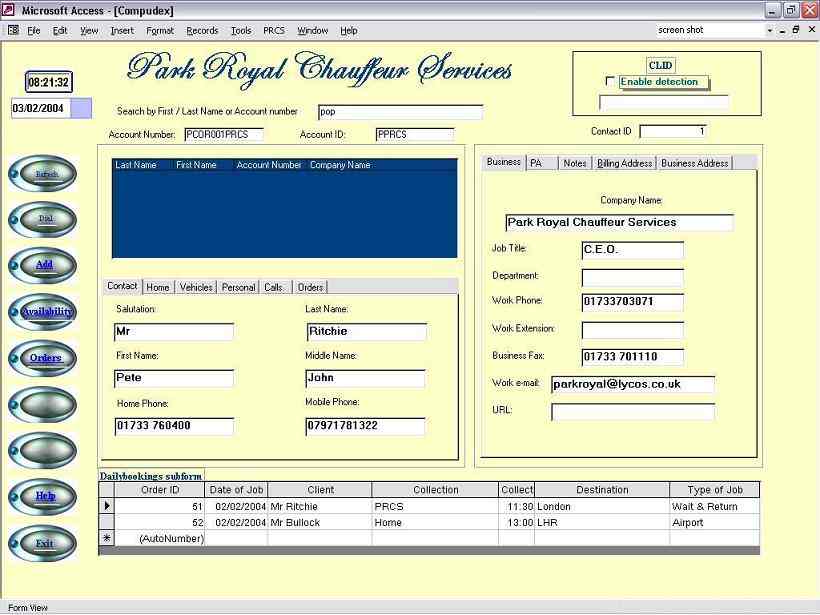Switch to the Vehicles tab

[x=196, y=287]
